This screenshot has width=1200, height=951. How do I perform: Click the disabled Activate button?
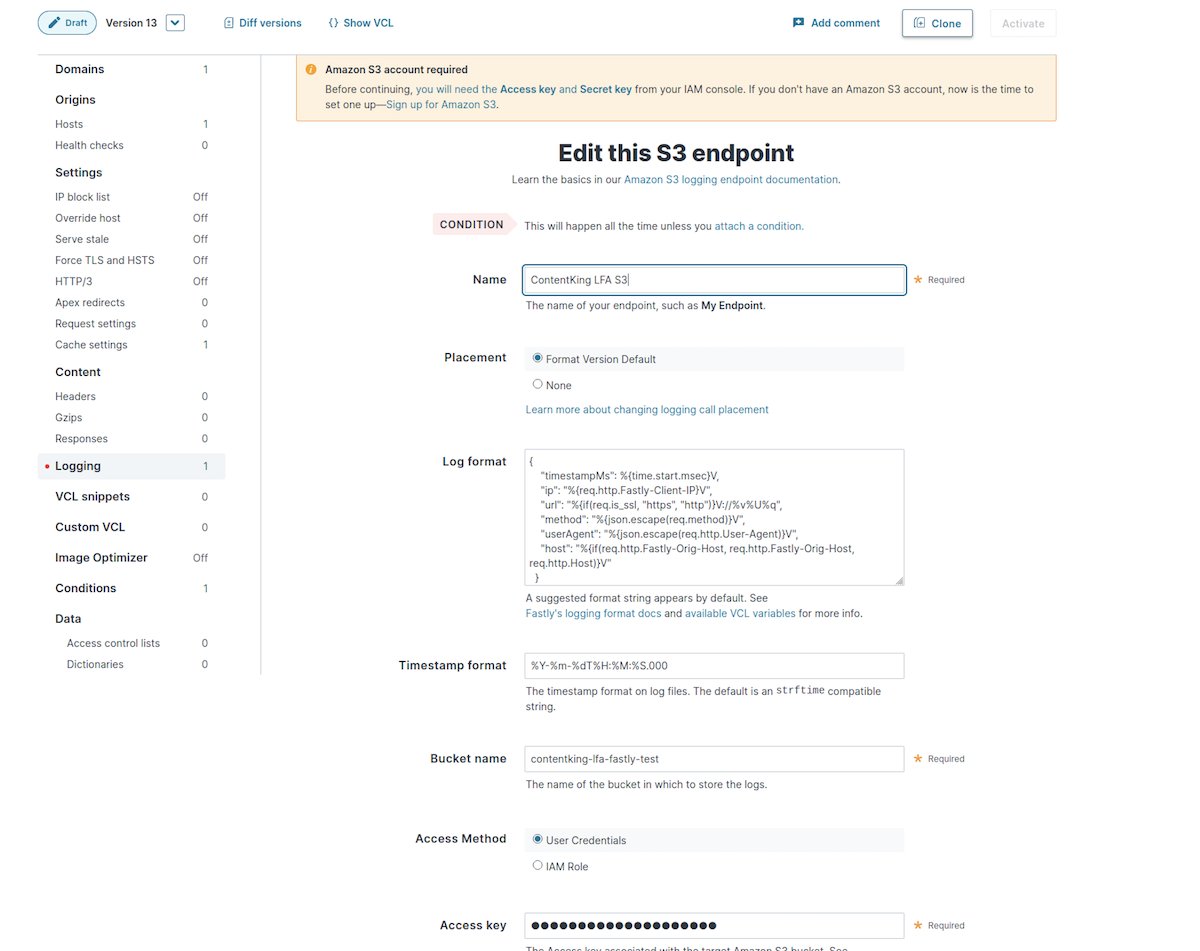(x=1023, y=23)
